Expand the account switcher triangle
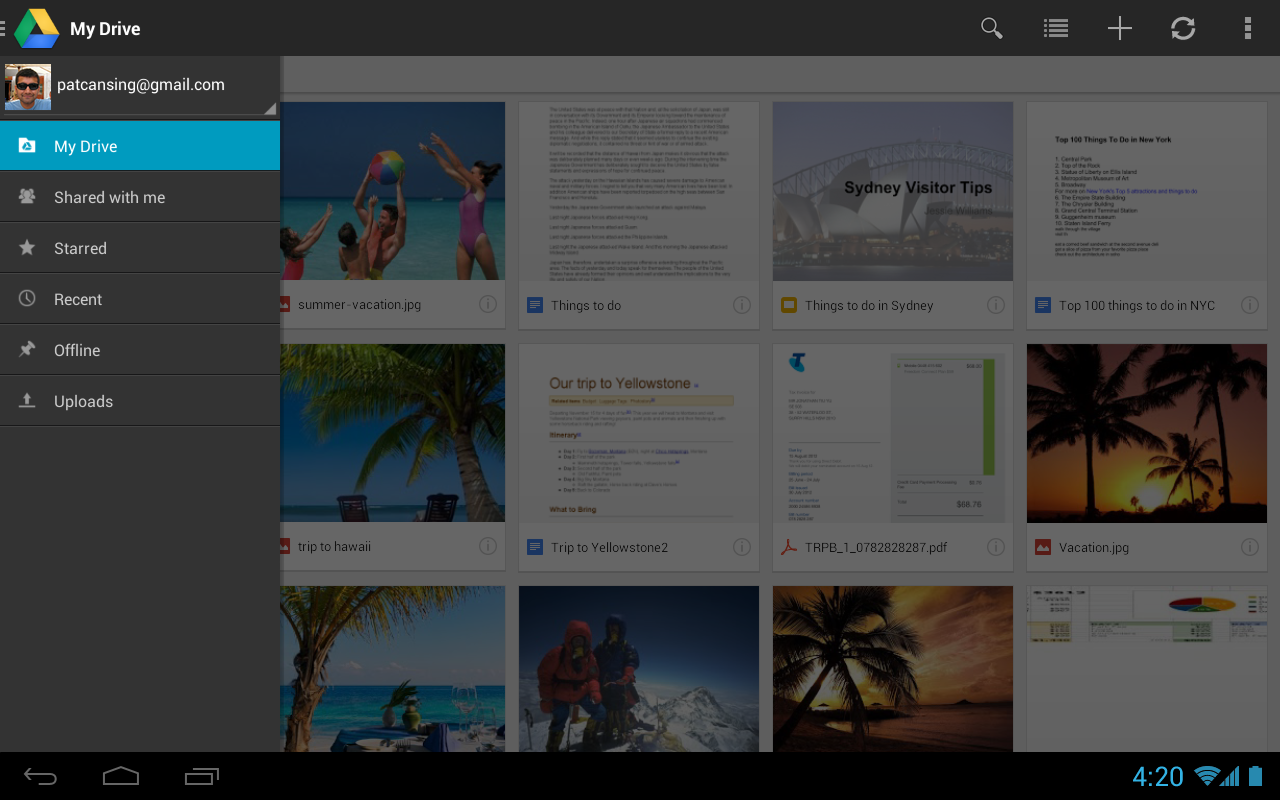This screenshot has height=800, width=1280. click(x=270, y=108)
